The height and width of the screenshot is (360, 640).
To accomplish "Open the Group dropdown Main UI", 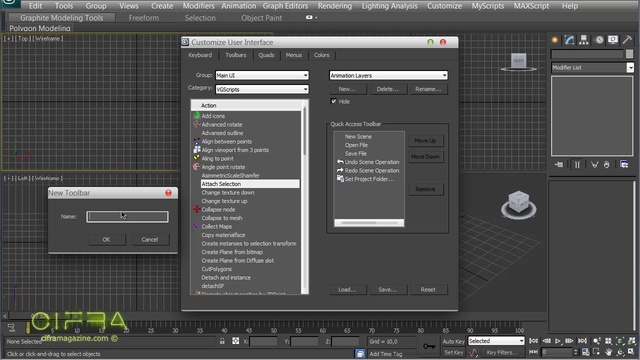I will click(x=262, y=76).
